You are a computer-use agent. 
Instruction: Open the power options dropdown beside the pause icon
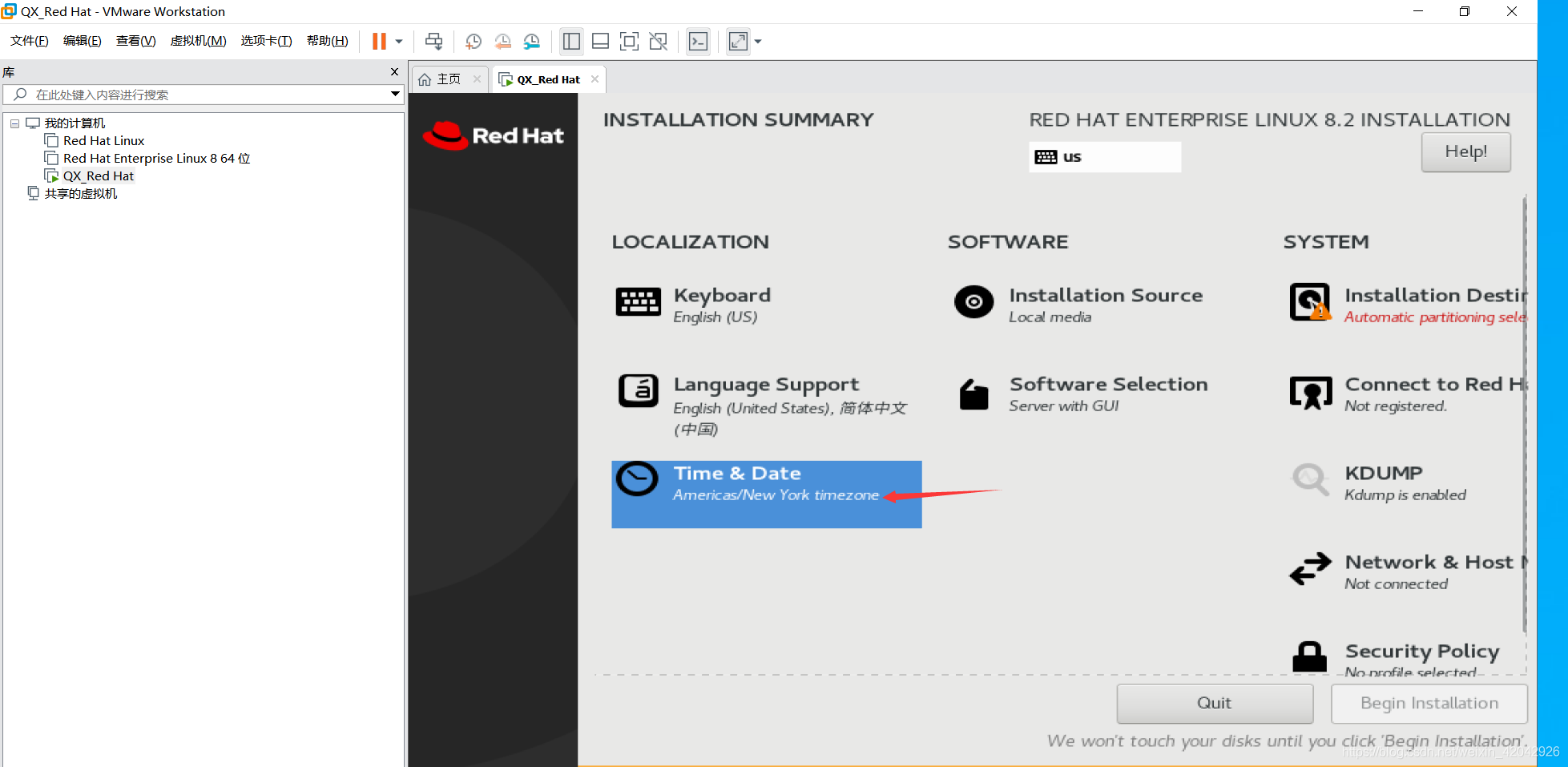coord(399,42)
